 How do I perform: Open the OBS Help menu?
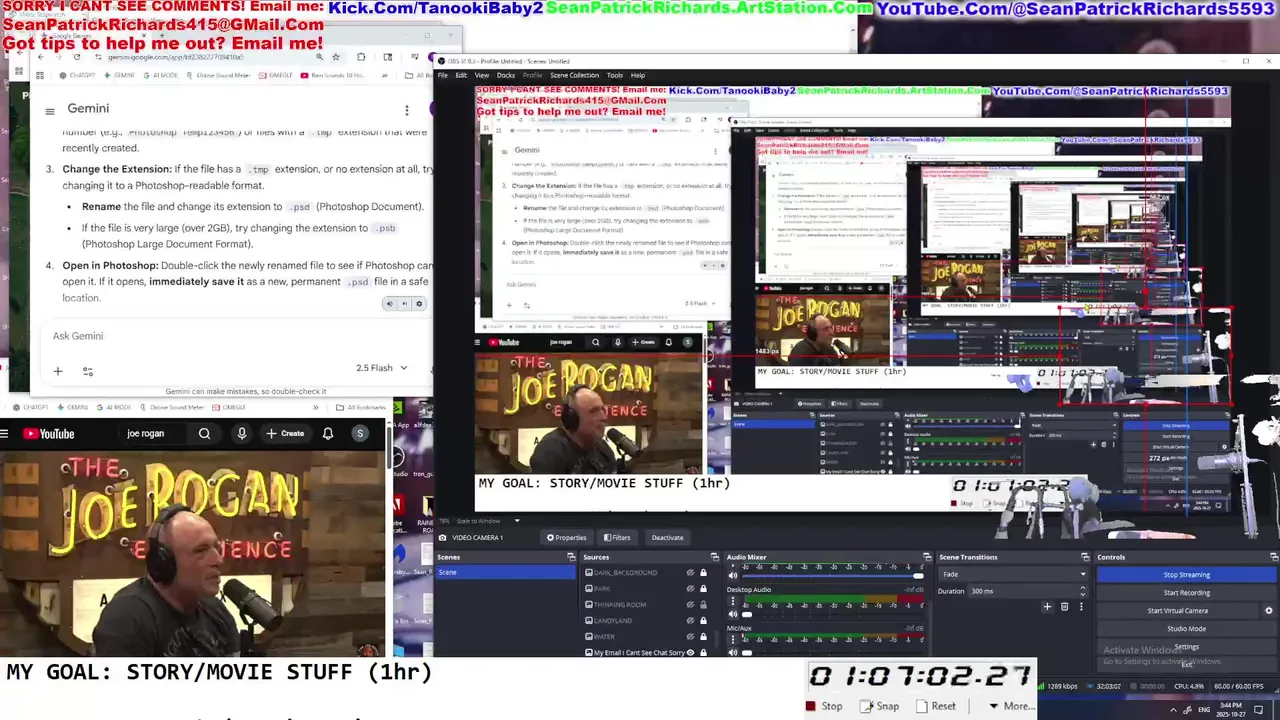pos(638,75)
